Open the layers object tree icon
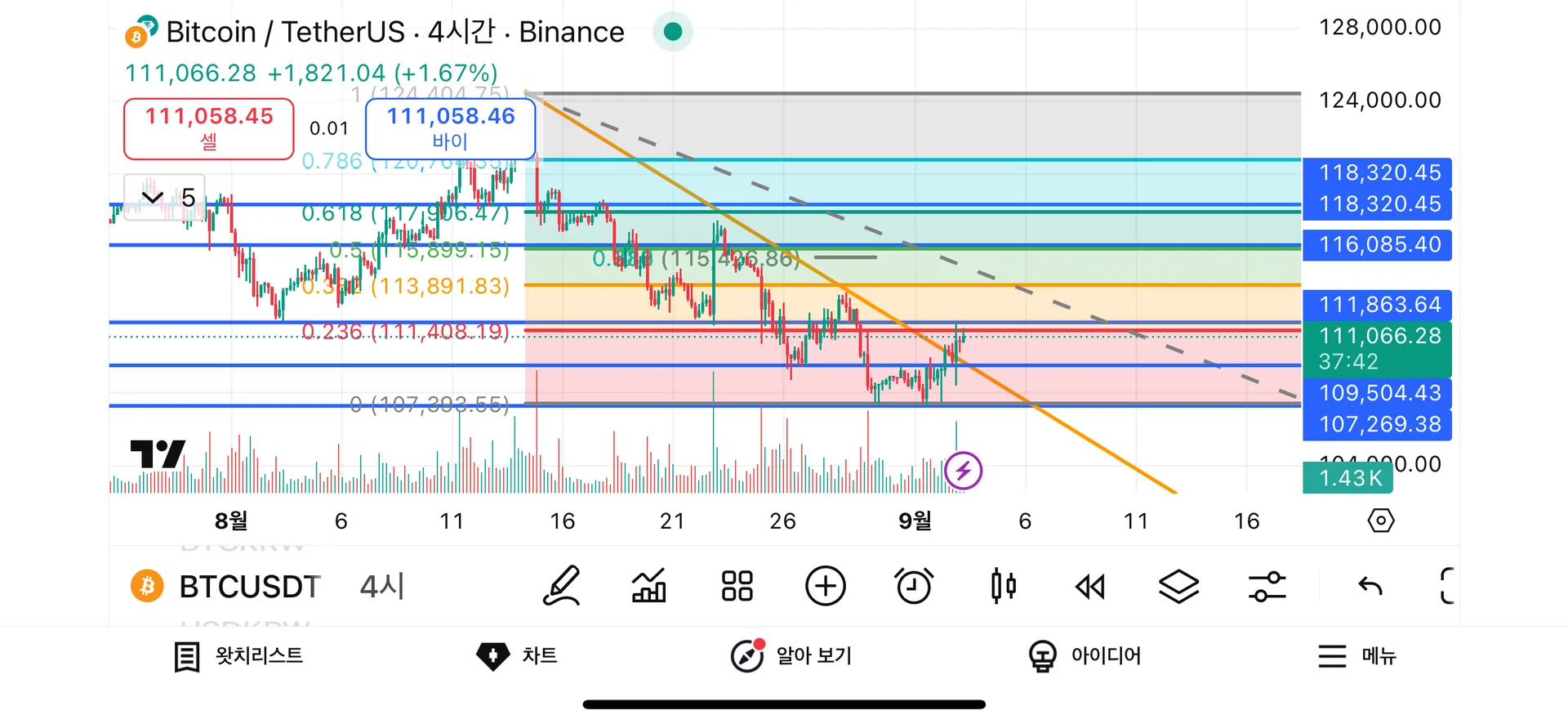 1178,587
